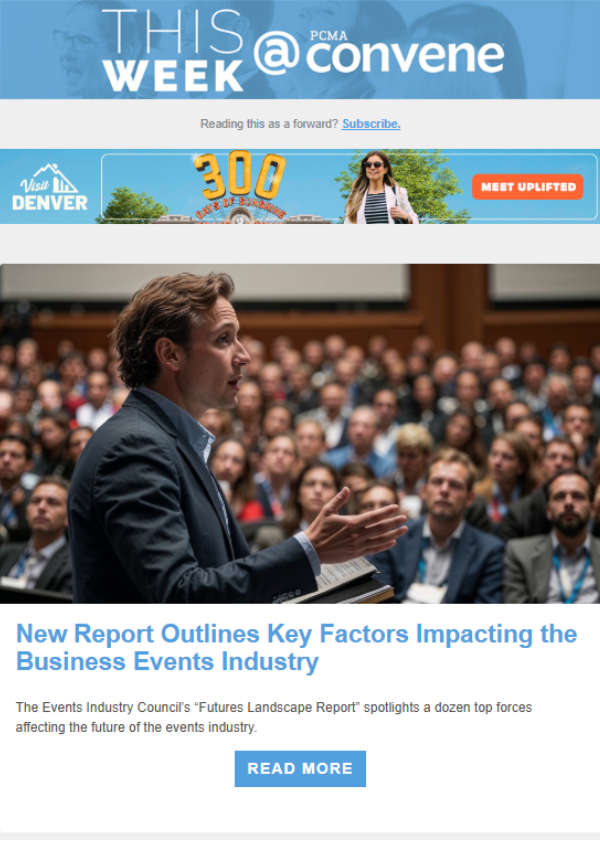Viewport: 600px width, 849px height.
Task: Click the Futures Landscape Report summary paragraph
Action: click(x=274, y=717)
